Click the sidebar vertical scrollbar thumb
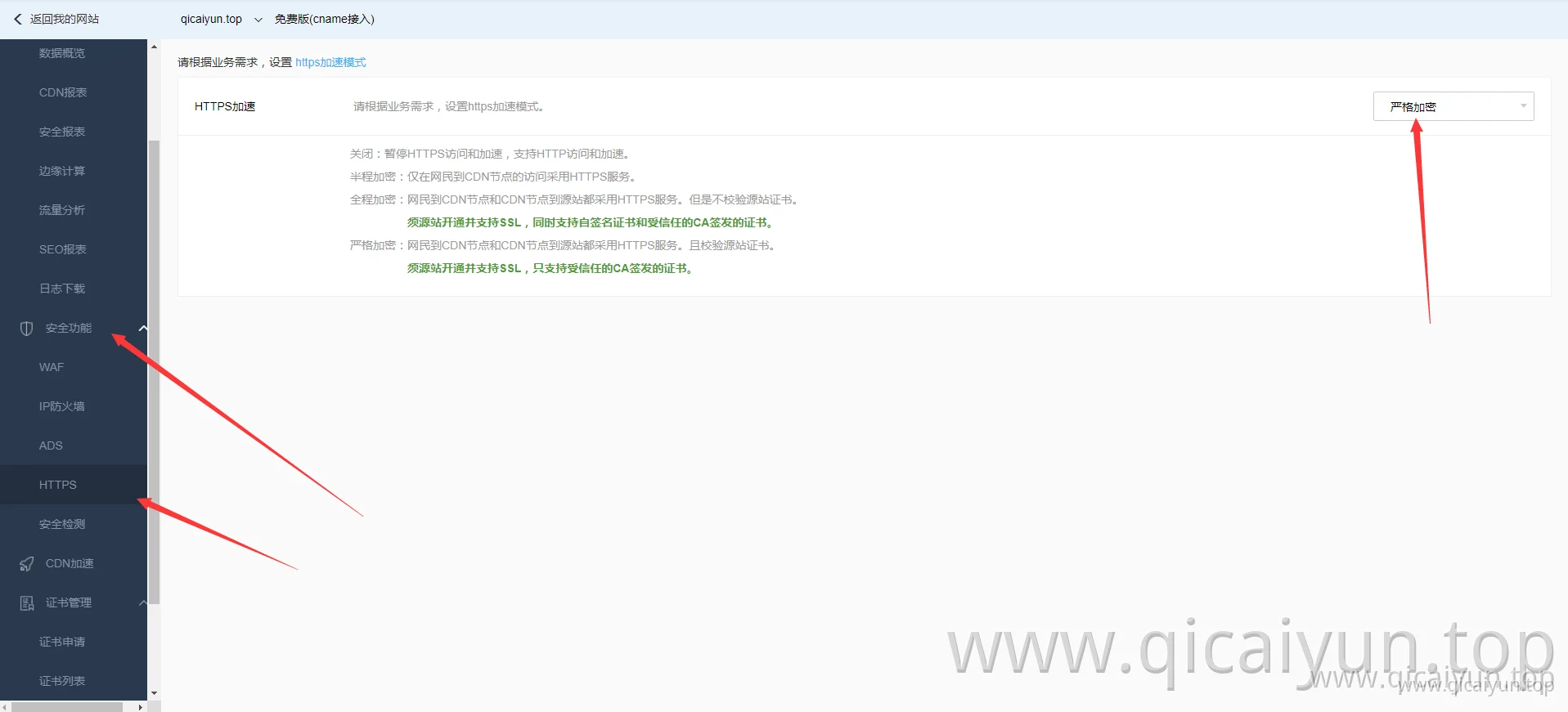This screenshot has height=712, width=1568. 154,372
